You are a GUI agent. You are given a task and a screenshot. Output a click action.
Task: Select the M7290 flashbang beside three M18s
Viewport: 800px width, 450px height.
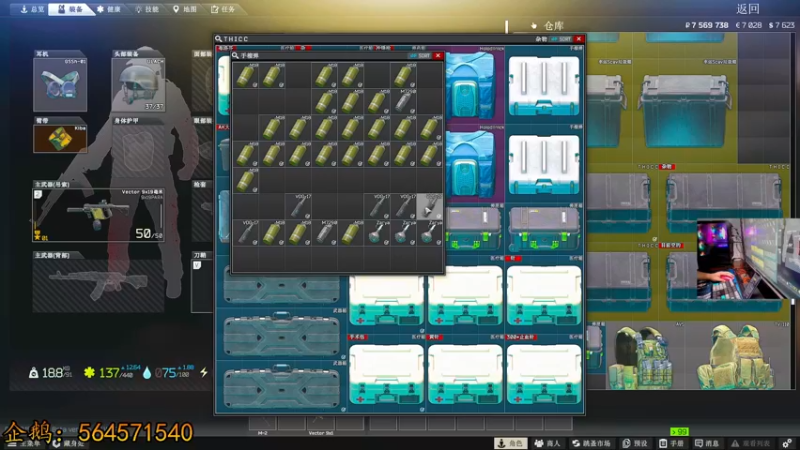pyautogui.click(x=403, y=102)
